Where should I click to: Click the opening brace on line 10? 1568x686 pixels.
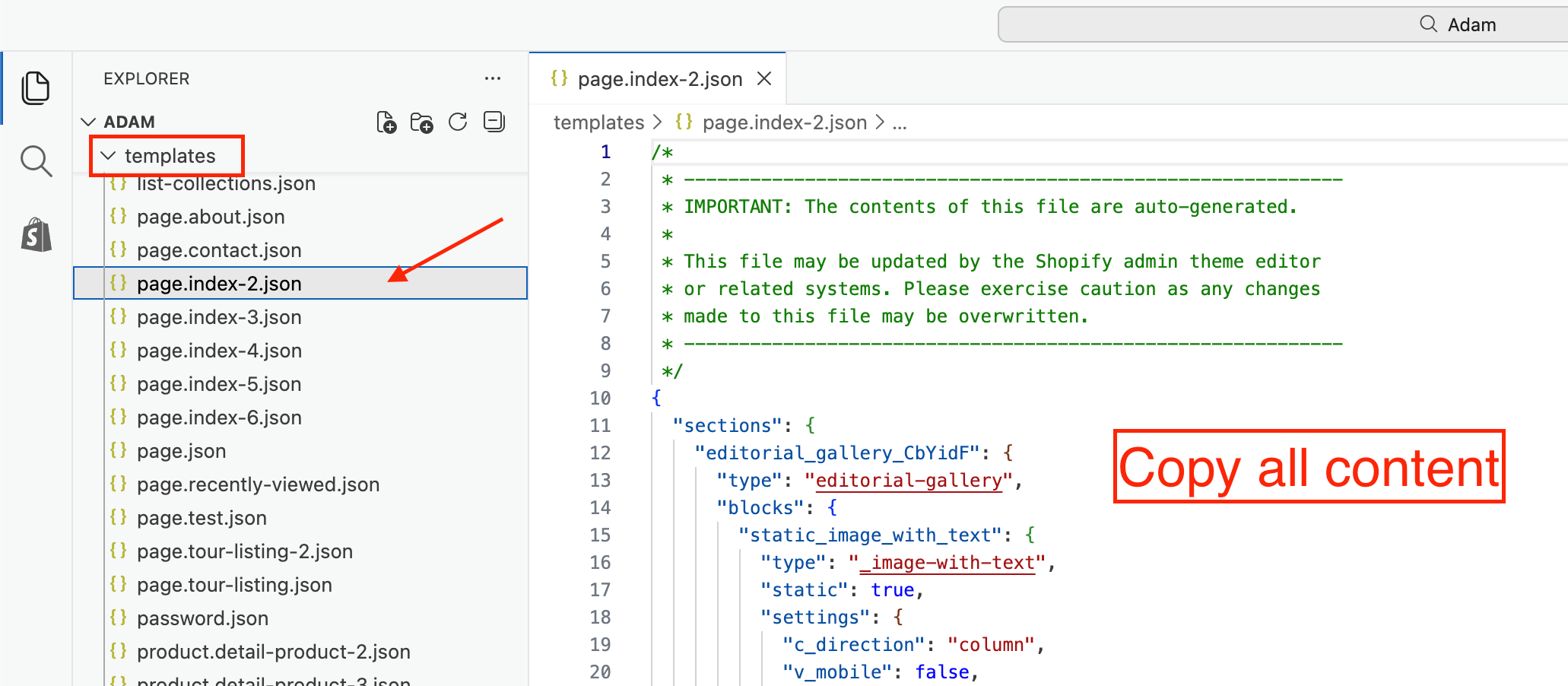656,398
